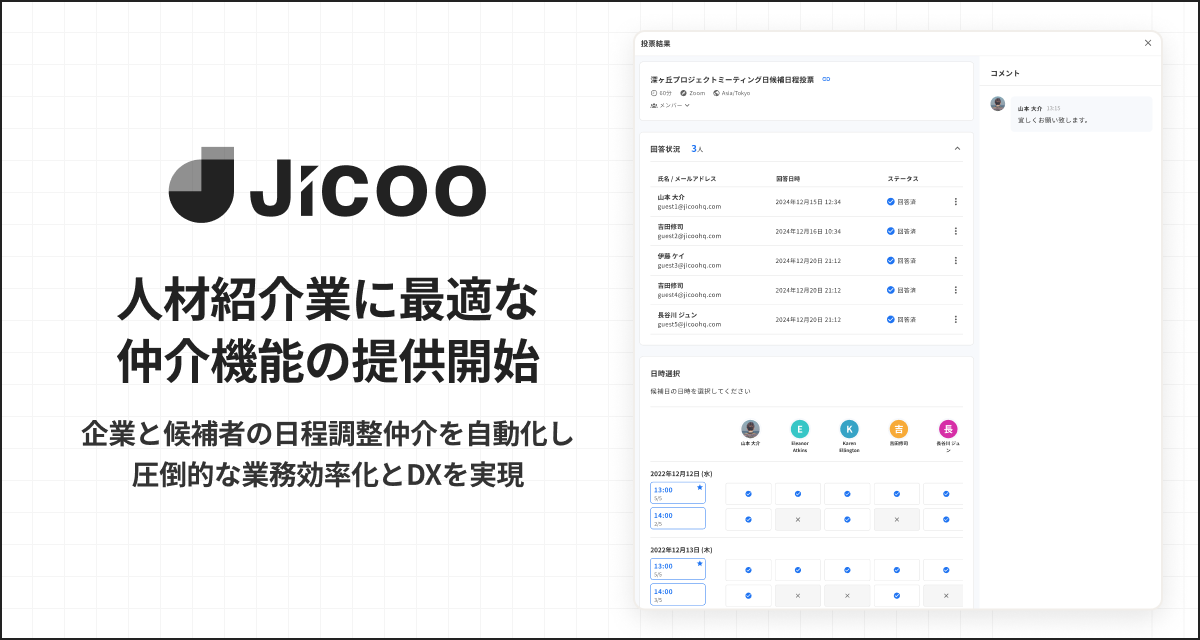
Task: Open more options for guest5@jicoohq.com row
Action: (955, 319)
